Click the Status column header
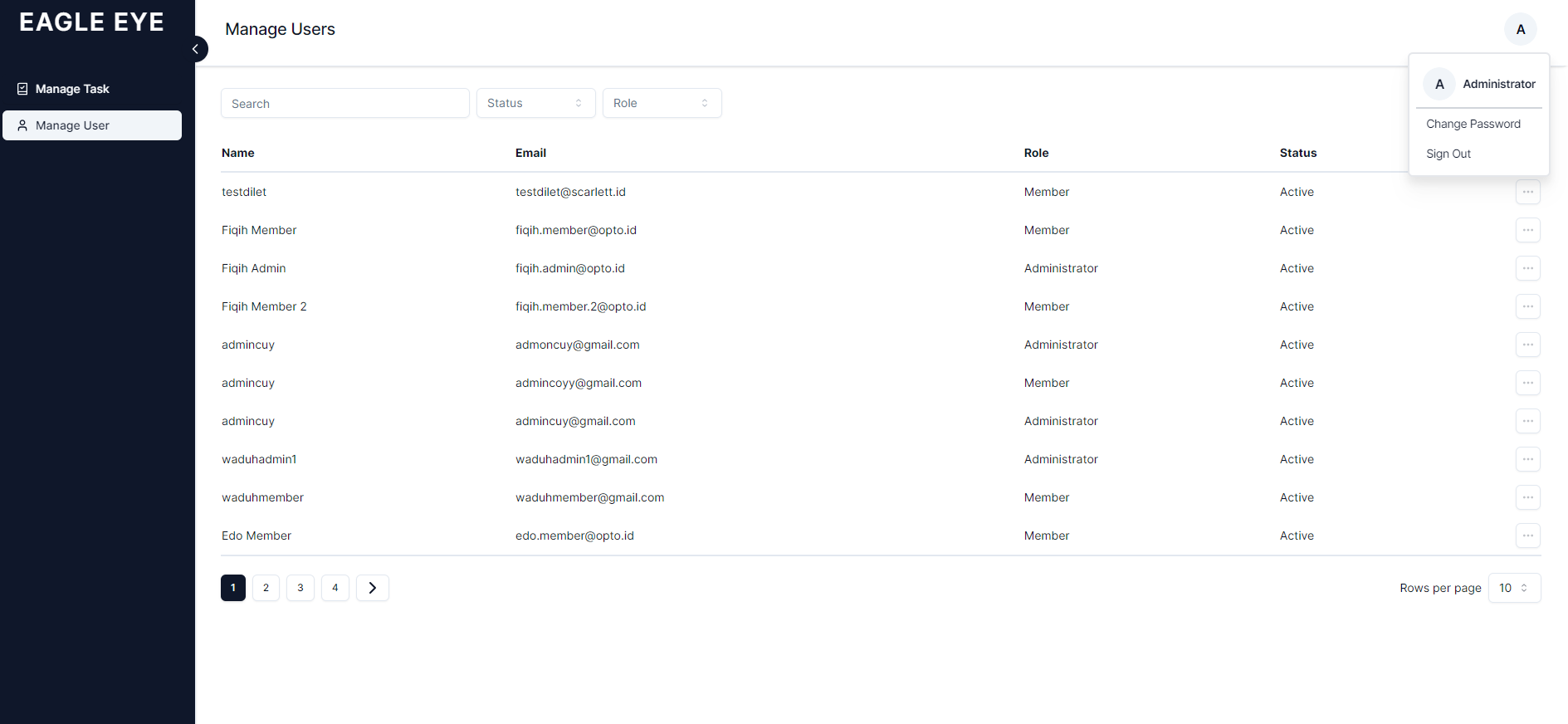The width and height of the screenshot is (1568, 724). coord(1298,153)
